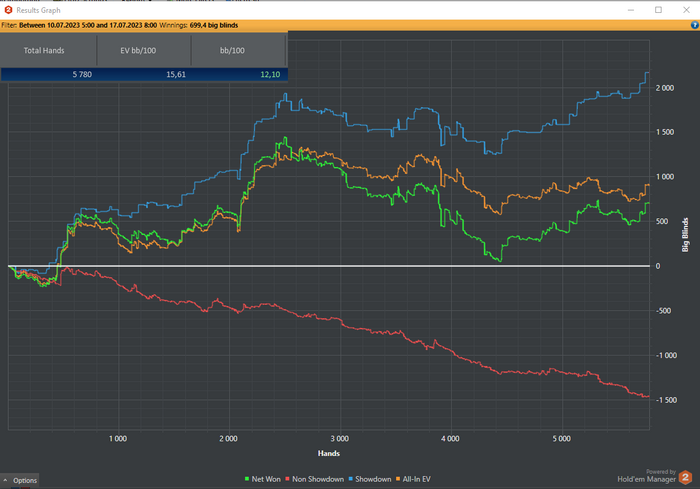Click the Results Graph window app icon
The width and height of the screenshot is (700, 489).
(x=8, y=10)
